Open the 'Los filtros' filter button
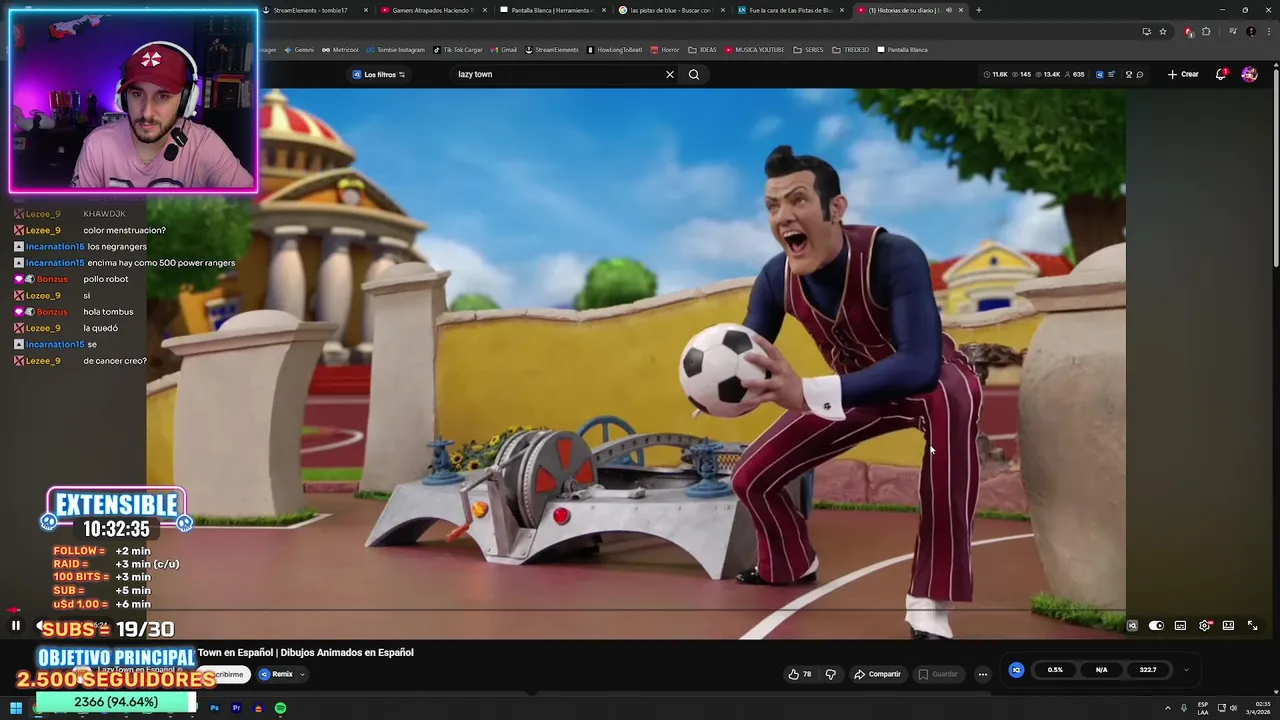This screenshot has height=720, width=1280. [379, 74]
